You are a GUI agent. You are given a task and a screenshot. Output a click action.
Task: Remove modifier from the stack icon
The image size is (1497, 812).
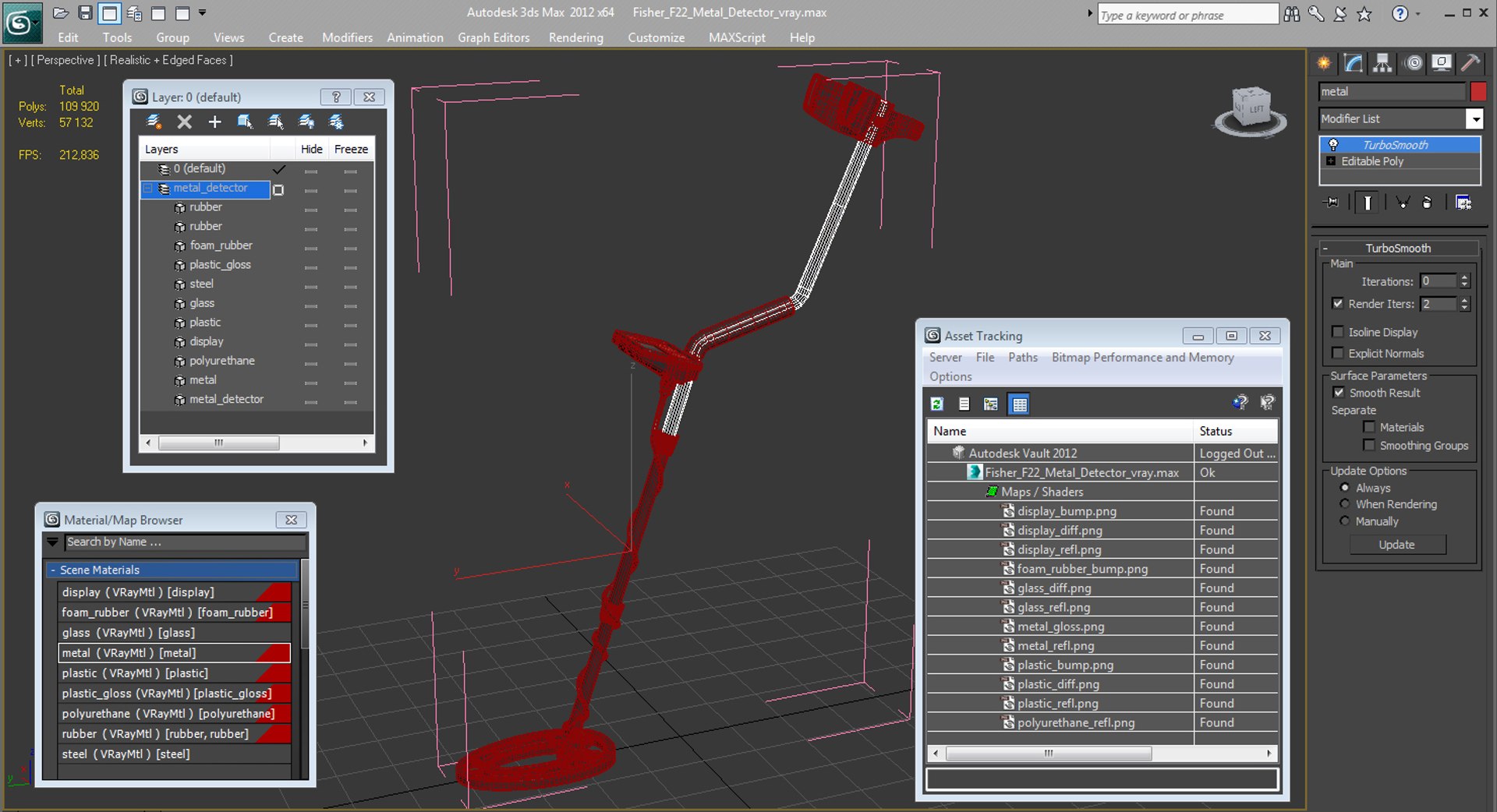tap(1427, 203)
